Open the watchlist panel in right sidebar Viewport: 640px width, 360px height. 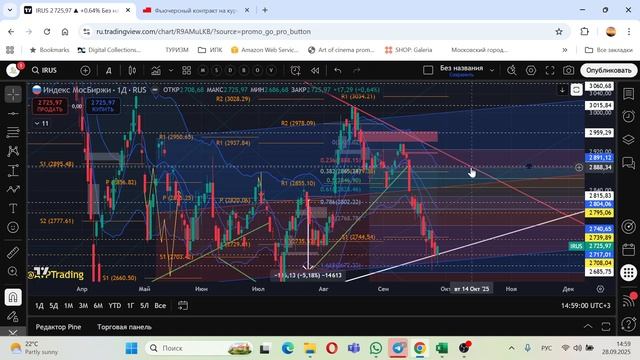629,94
